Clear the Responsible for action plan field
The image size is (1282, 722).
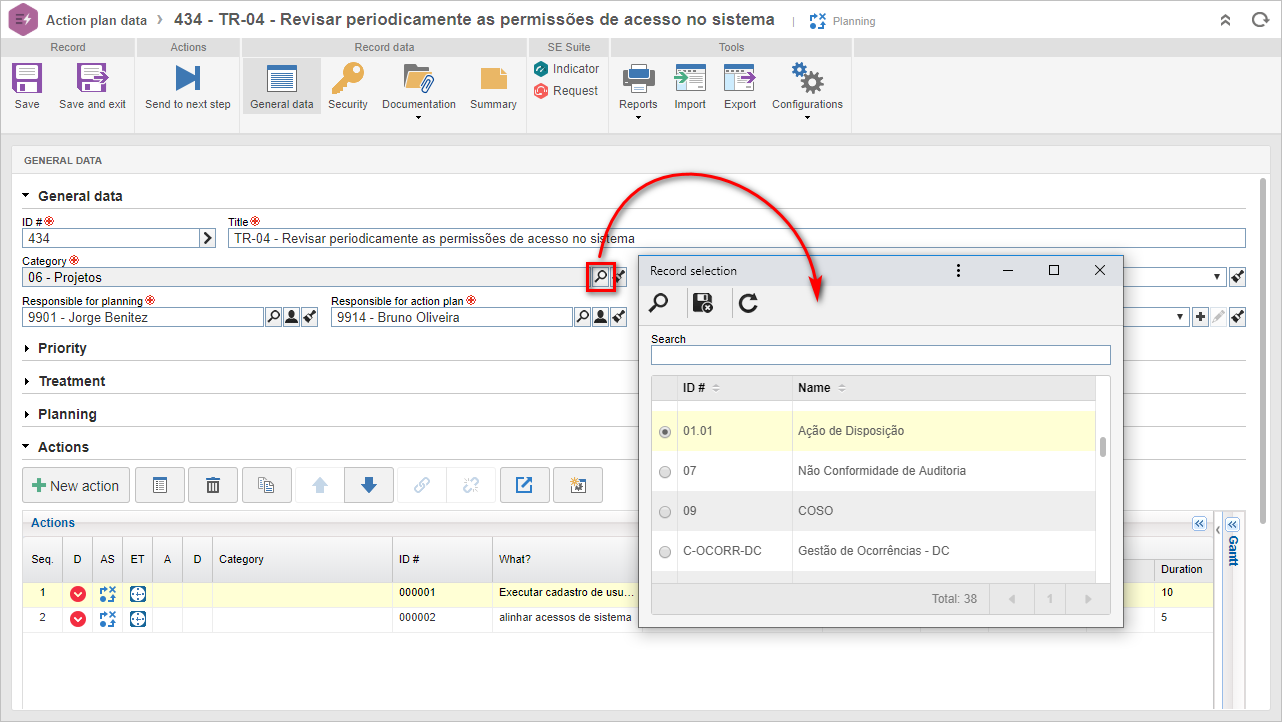(619, 317)
